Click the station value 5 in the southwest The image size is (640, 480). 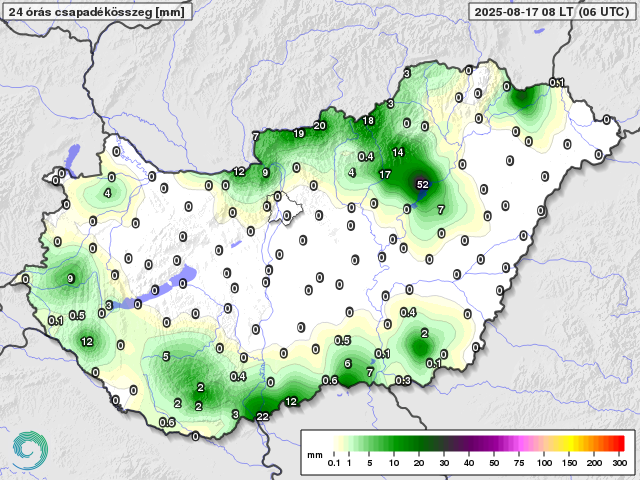pyautogui.click(x=166, y=356)
